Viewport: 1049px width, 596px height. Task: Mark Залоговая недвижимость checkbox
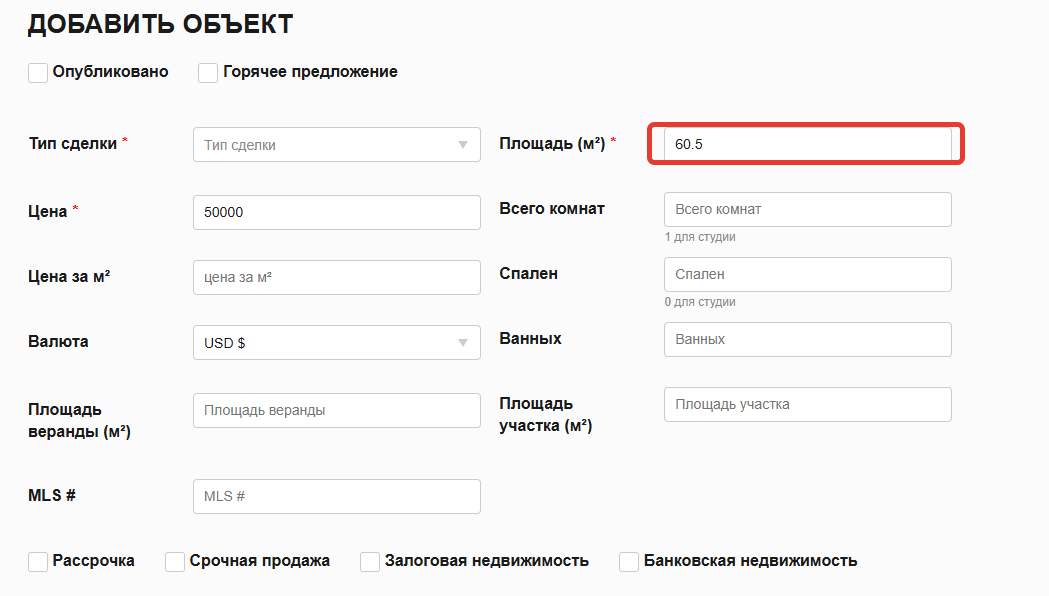click(370, 562)
